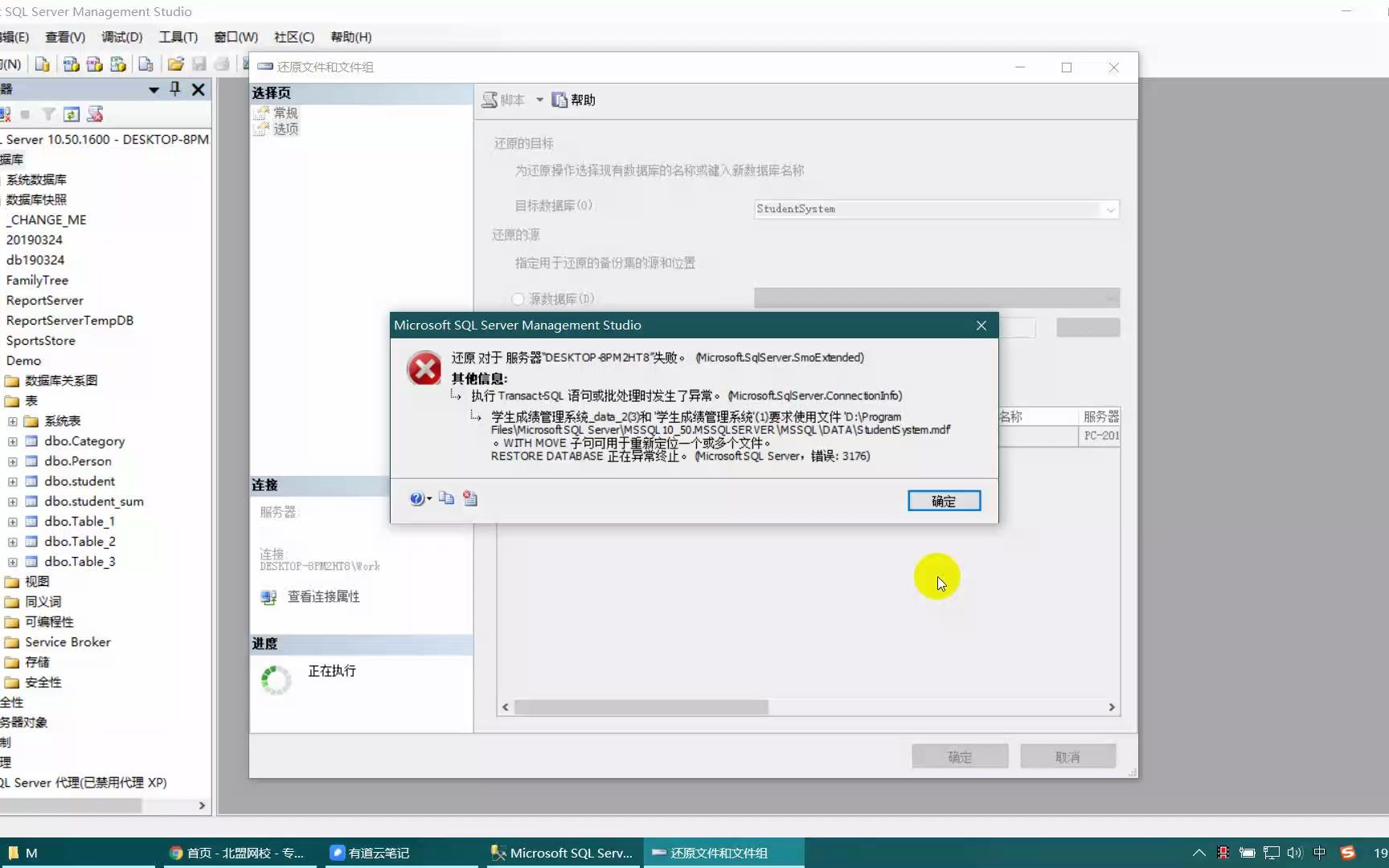The image size is (1389, 868).
Task: Click the Print icon in main toolbar
Action: (223, 64)
